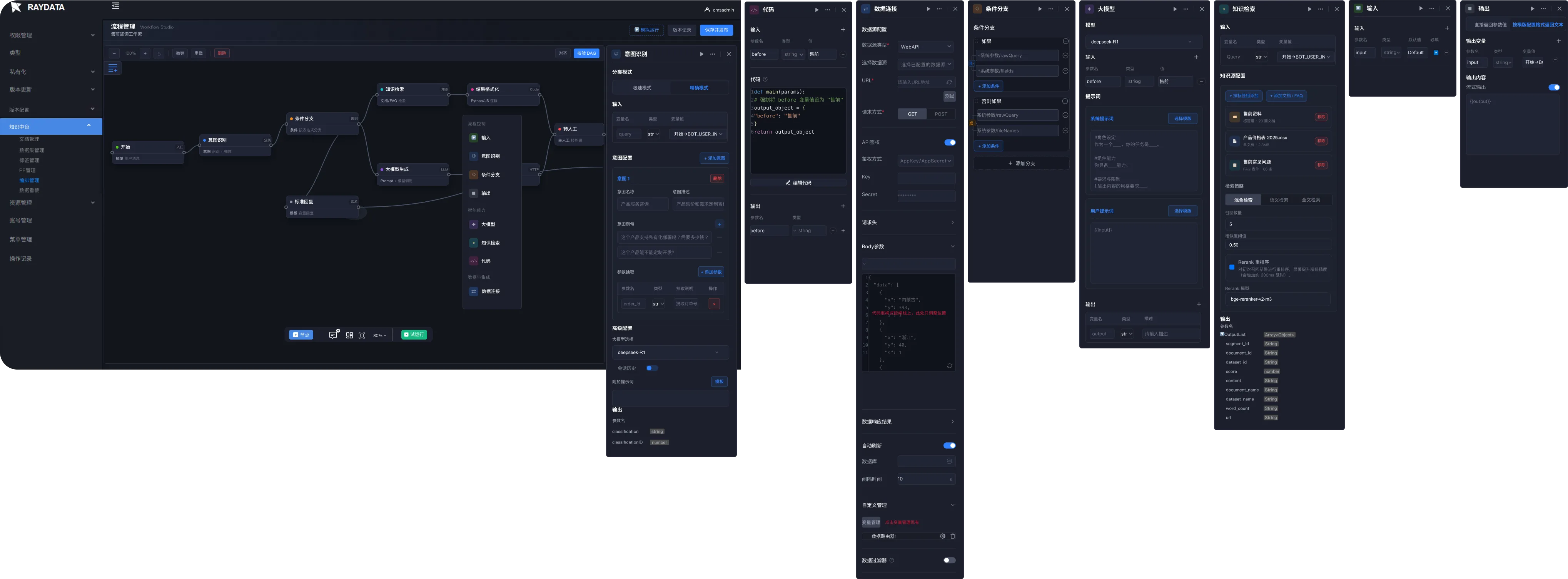Viewport: 1568px width, 579px height.
Task: Switch to 语义检索 strategy tab
Action: 1278,200
